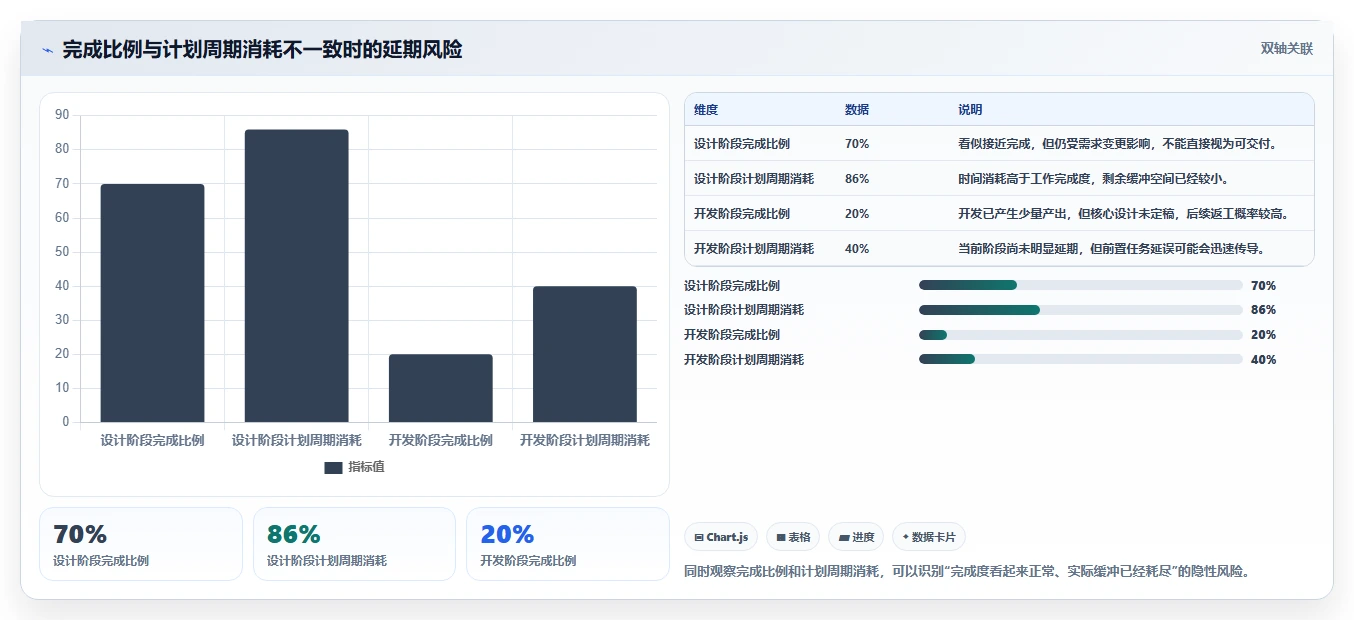Click the 说明 column header
The image size is (1354, 620).
[970, 110]
